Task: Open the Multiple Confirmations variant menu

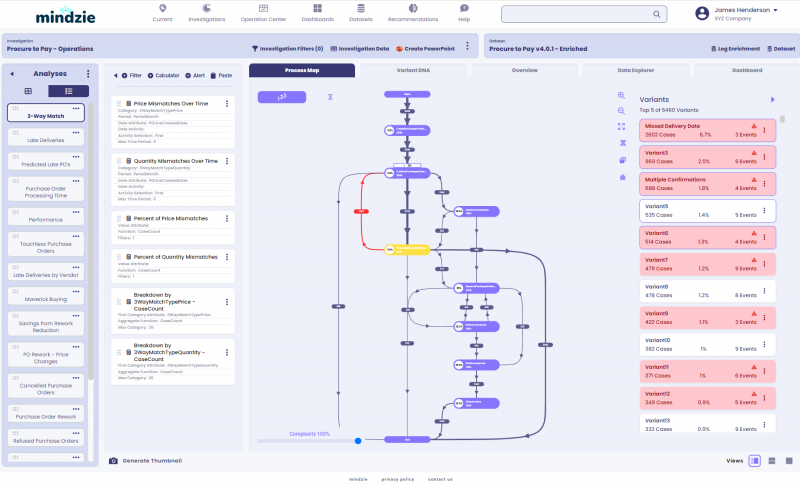Action: [x=764, y=184]
